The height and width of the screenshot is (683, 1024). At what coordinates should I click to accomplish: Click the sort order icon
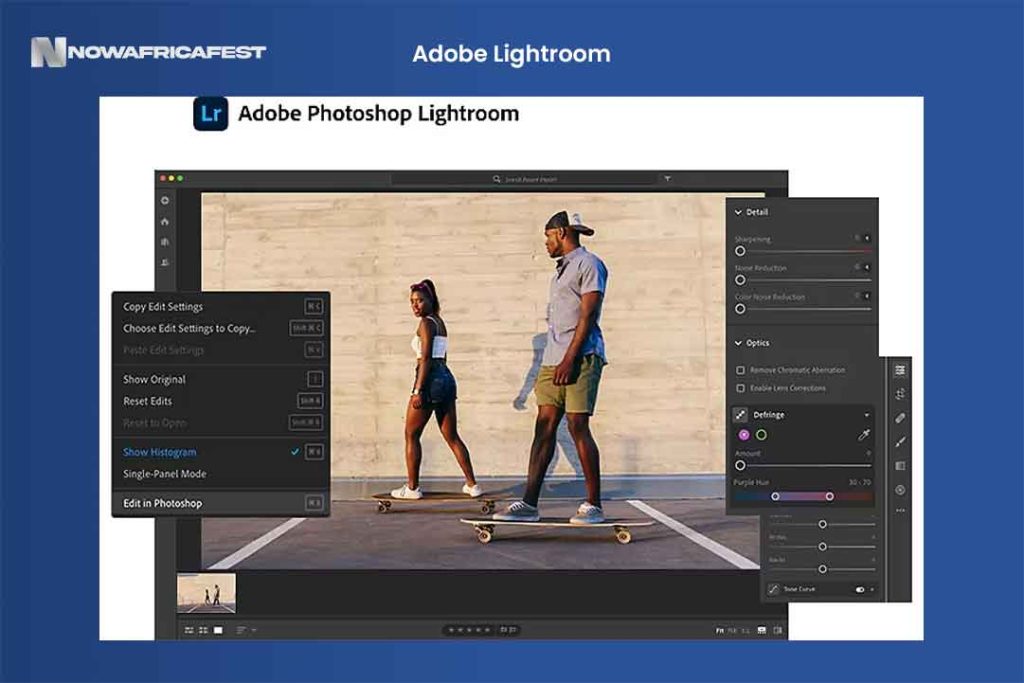pos(241,630)
